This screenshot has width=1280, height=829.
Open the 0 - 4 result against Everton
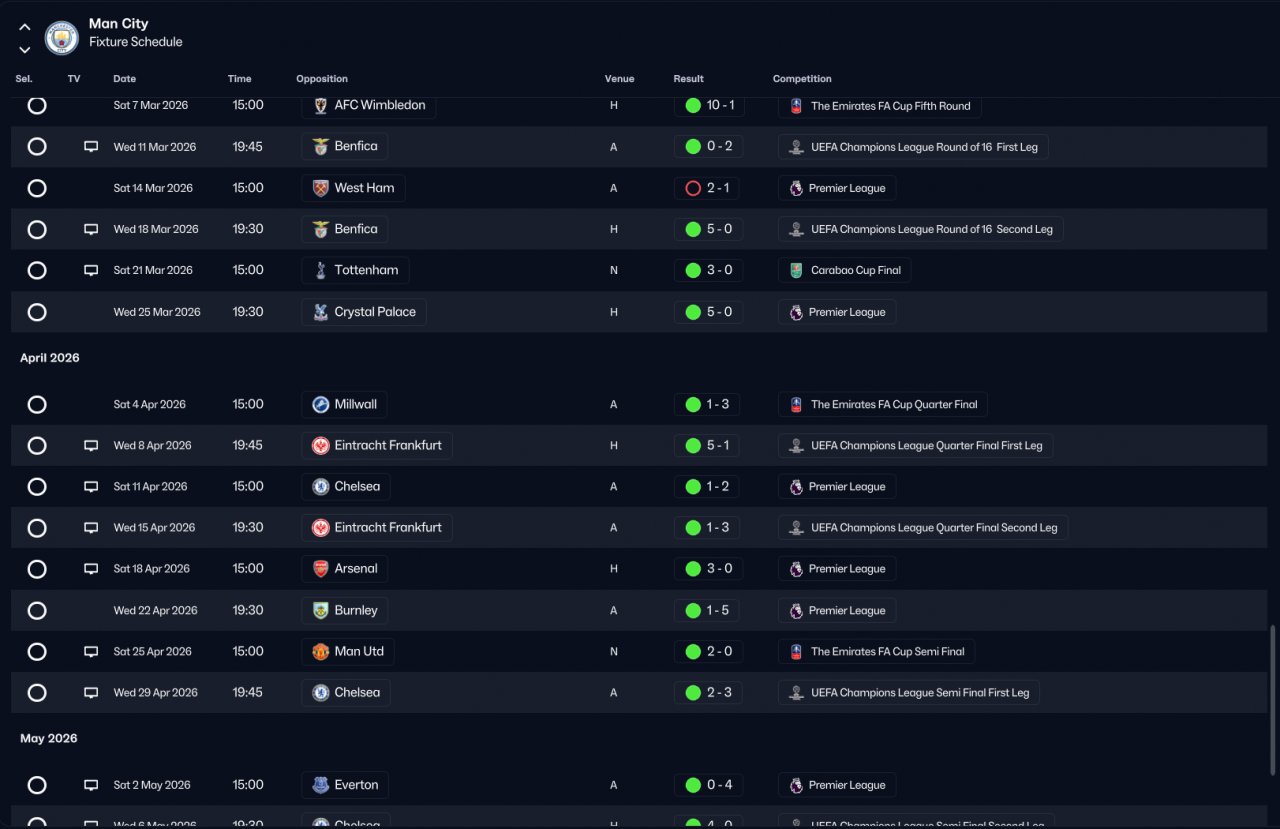click(708, 785)
